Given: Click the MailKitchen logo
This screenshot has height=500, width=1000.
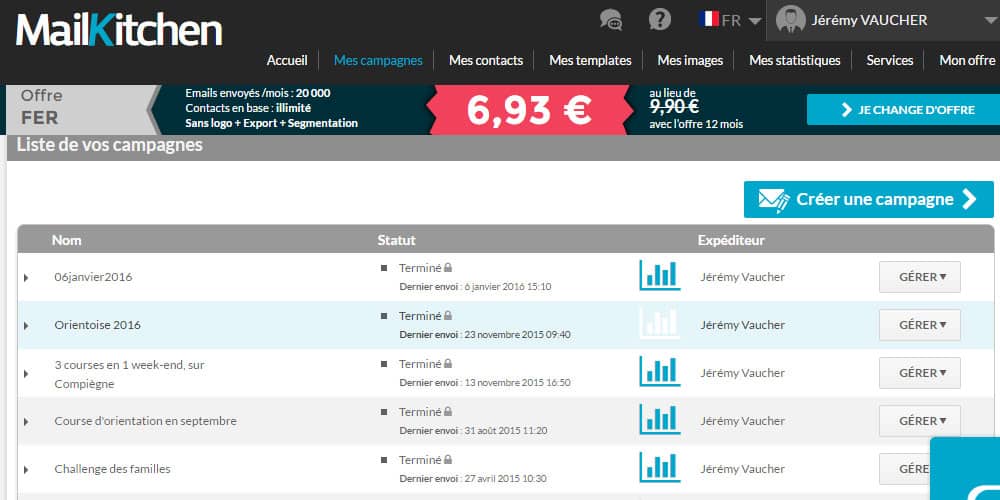Looking at the screenshot, I should point(119,31).
